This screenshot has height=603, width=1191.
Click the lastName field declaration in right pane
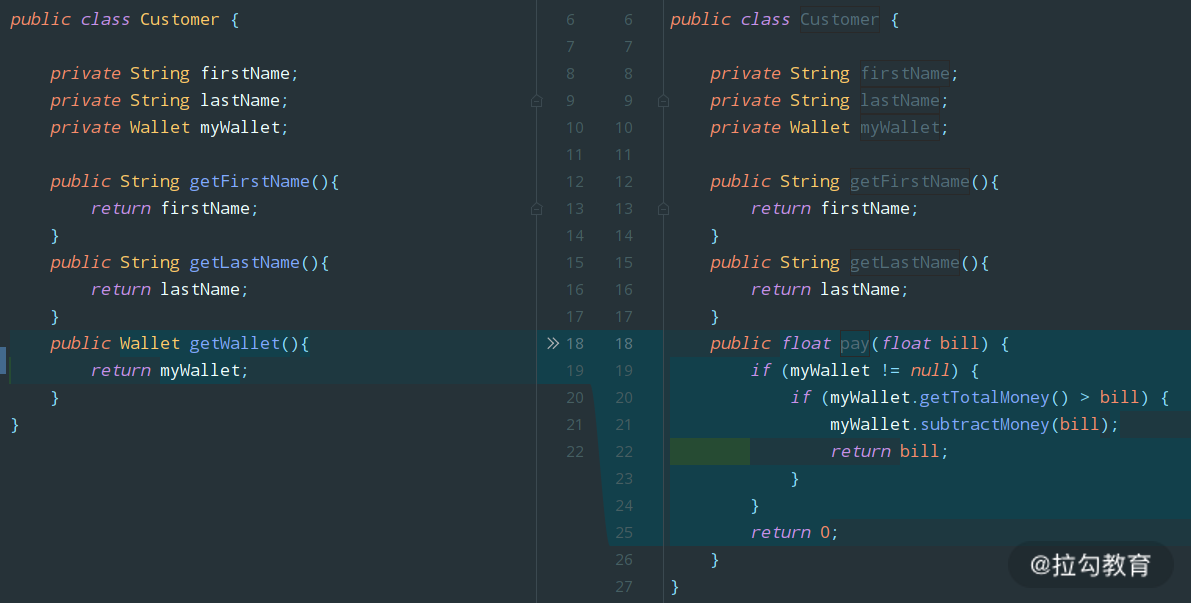[x=829, y=100]
